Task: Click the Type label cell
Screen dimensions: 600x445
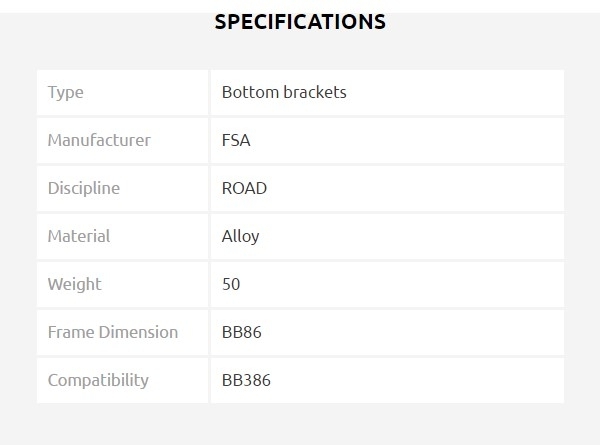Action: [x=66, y=92]
